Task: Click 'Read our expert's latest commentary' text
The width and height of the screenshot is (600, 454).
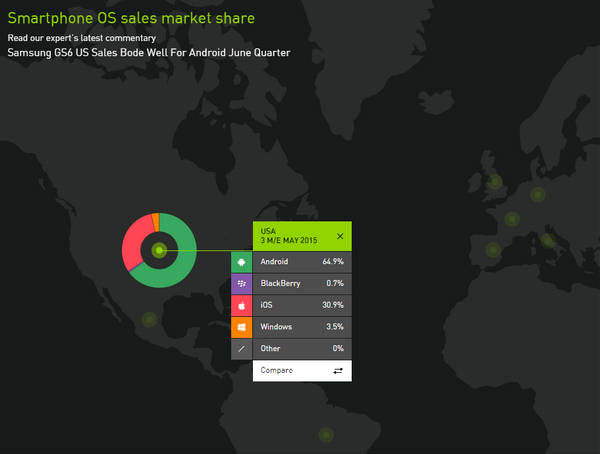Action: [x=82, y=38]
